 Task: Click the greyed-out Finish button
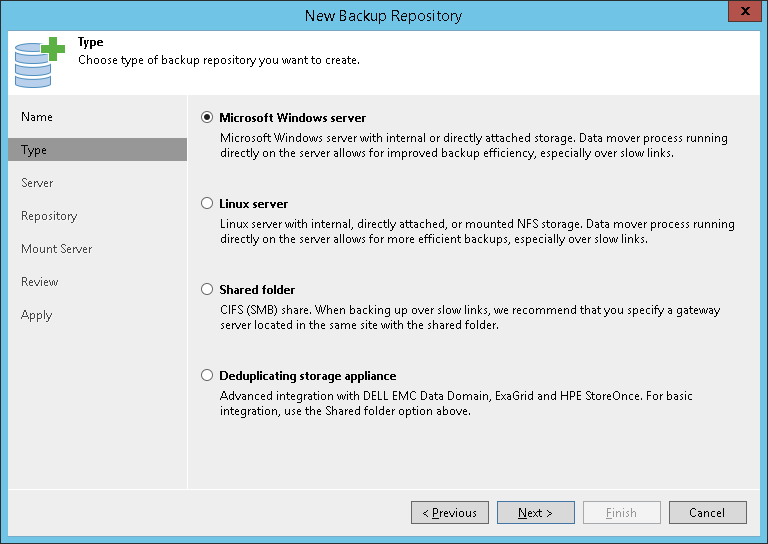[x=621, y=513]
